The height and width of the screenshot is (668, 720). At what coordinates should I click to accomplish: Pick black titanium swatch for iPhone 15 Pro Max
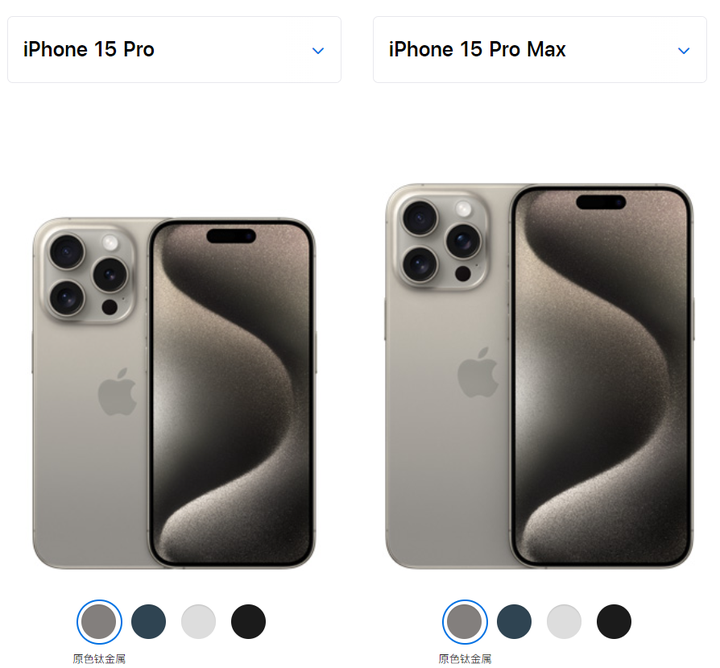(x=614, y=622)
